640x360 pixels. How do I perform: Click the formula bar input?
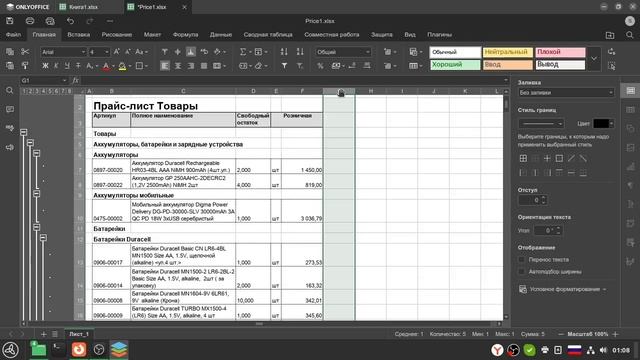click(292, 80)
